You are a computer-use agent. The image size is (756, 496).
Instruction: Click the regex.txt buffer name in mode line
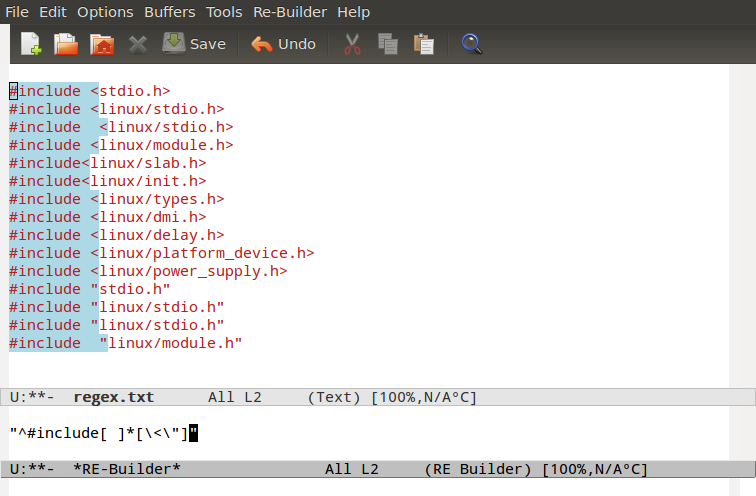[x=113, y=397]
